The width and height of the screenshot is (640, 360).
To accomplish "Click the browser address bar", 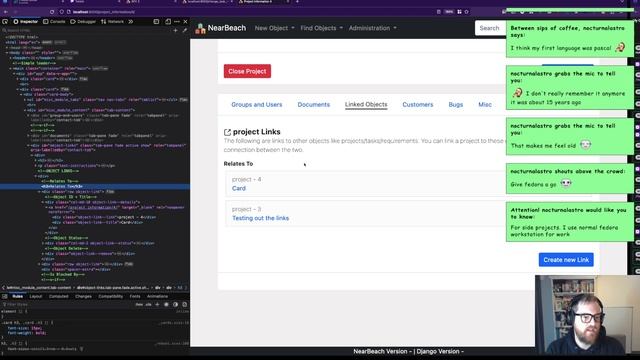I will point(249,12).
